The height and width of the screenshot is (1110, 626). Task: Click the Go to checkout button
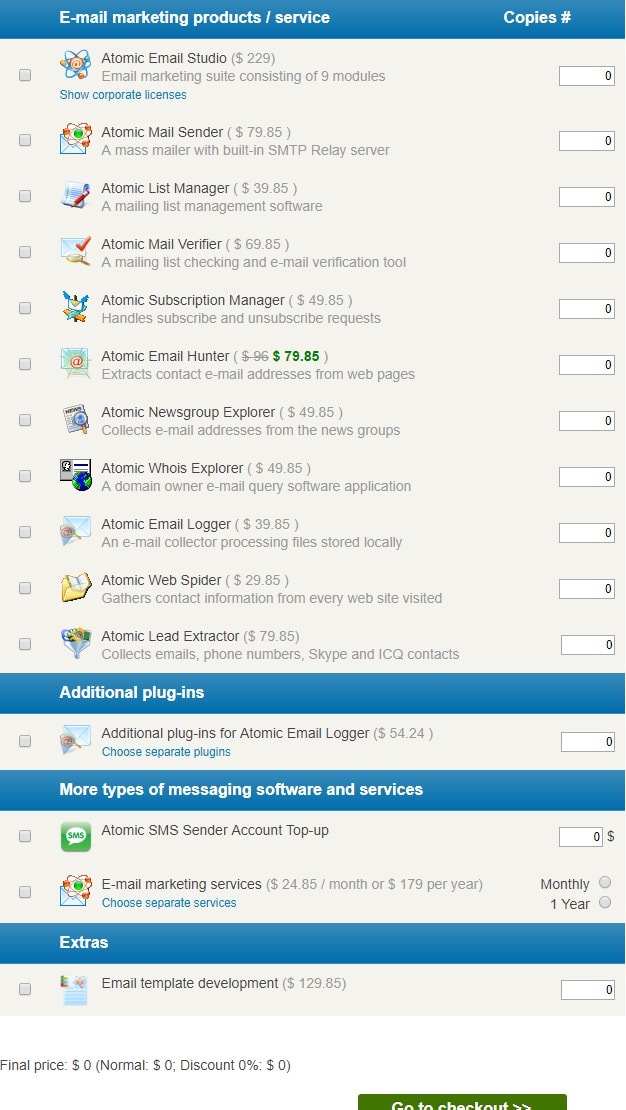(462, 1102)
